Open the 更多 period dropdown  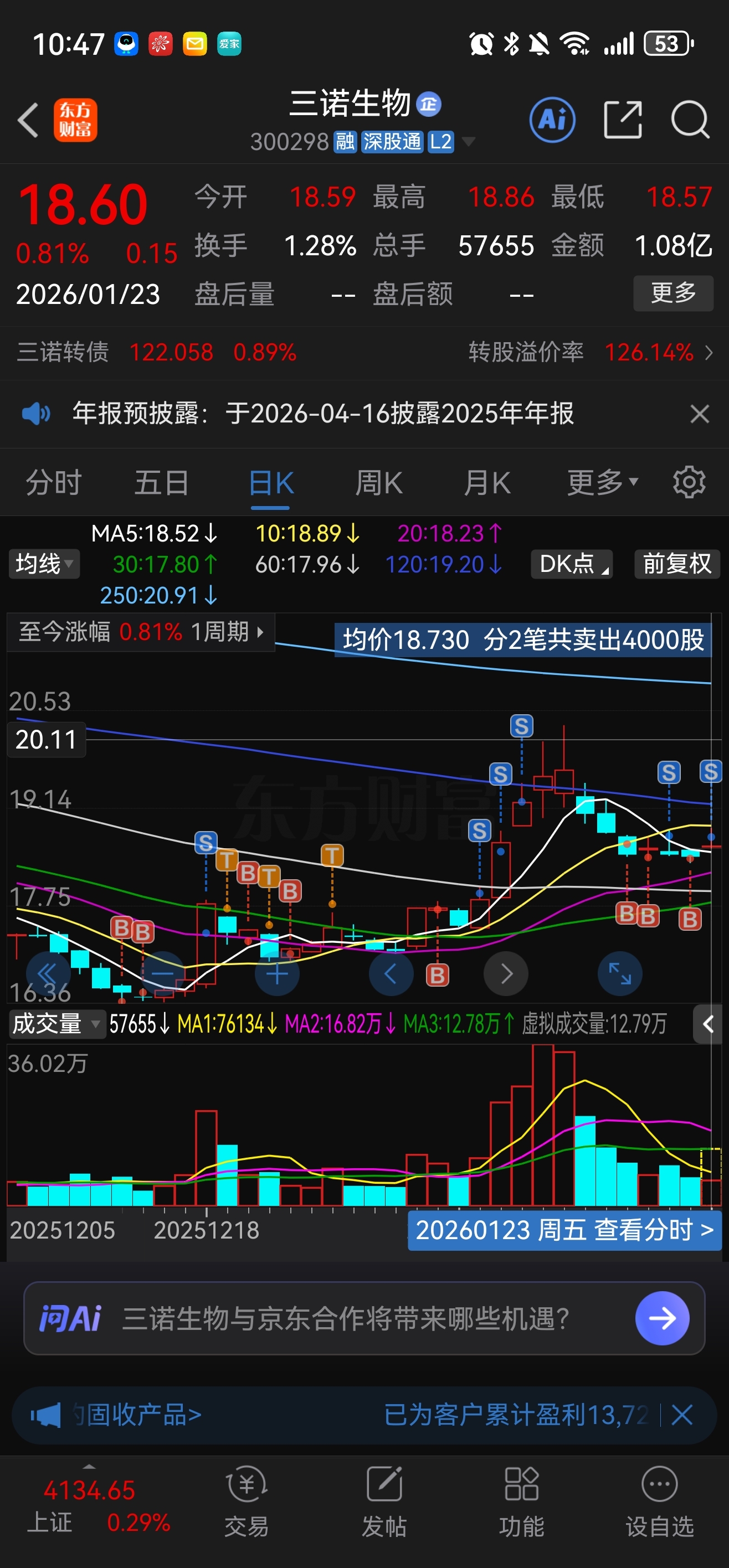pyautogui.click(x=602, y=482)
